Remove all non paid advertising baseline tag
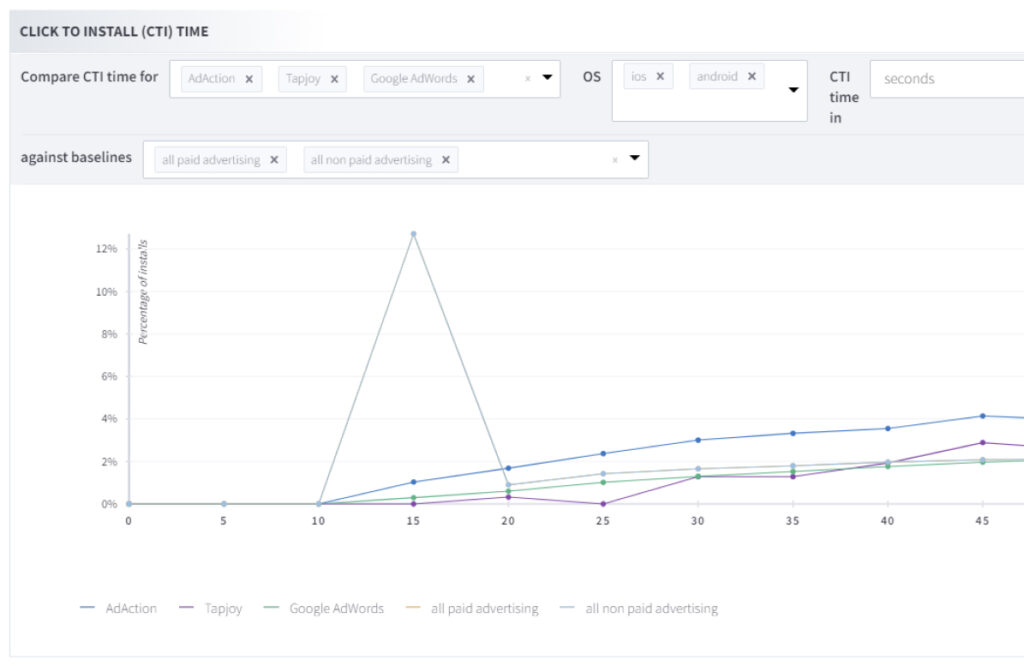Image resolution: width=1024 pixels, height=666 pixels. (x=445, y=160)
